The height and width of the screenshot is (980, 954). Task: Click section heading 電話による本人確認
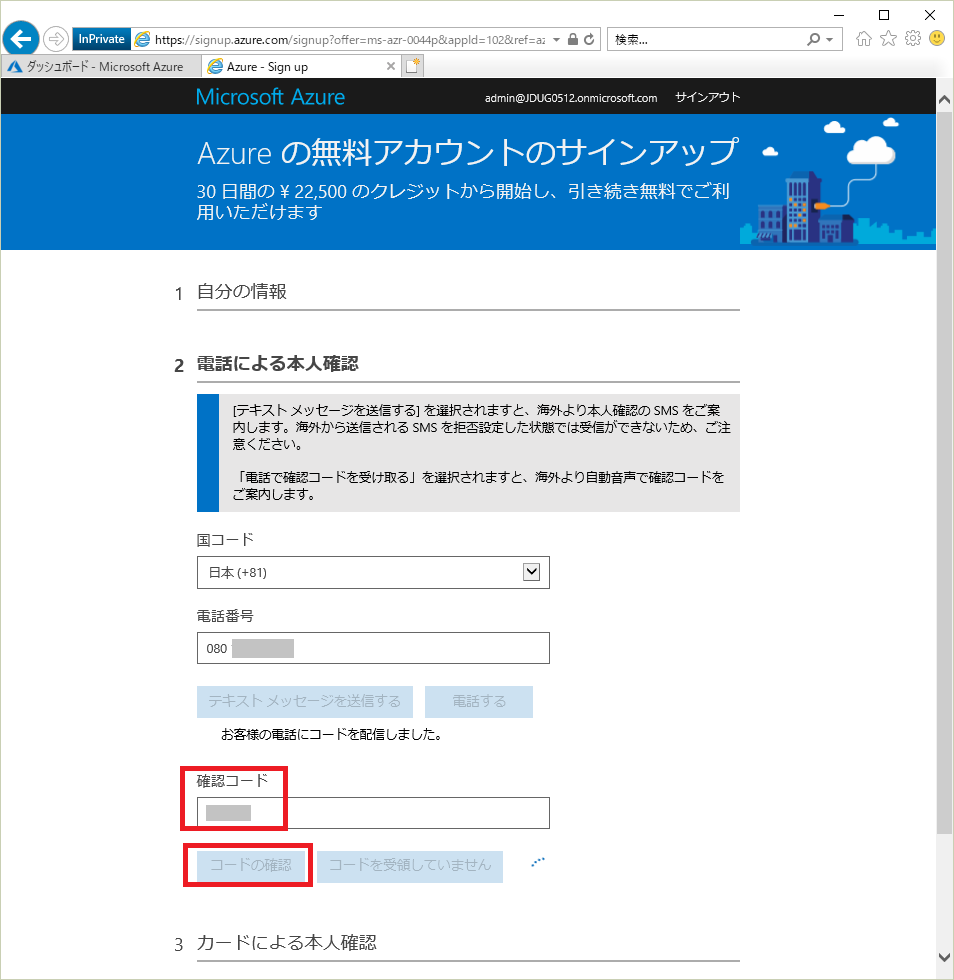(x=278, y=364)
